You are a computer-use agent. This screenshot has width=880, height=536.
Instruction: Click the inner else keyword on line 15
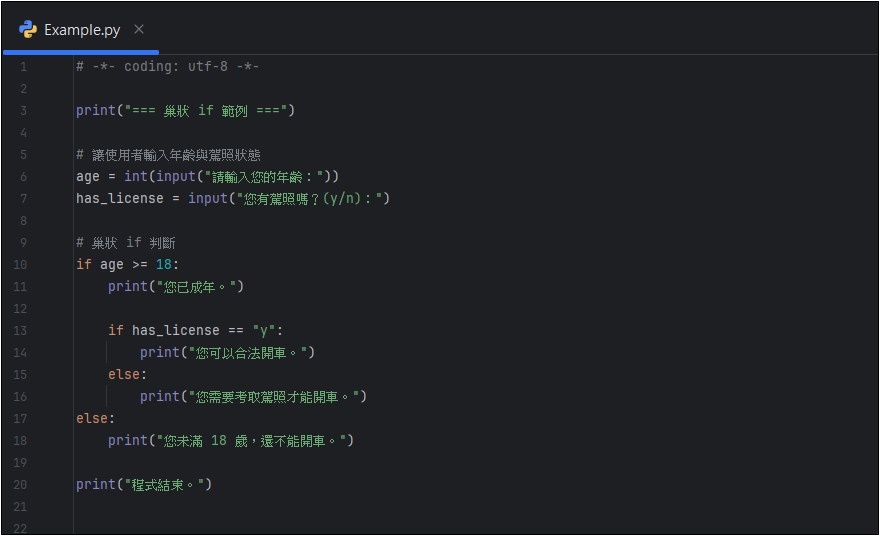pyautogui.click(x=126, y=375)
